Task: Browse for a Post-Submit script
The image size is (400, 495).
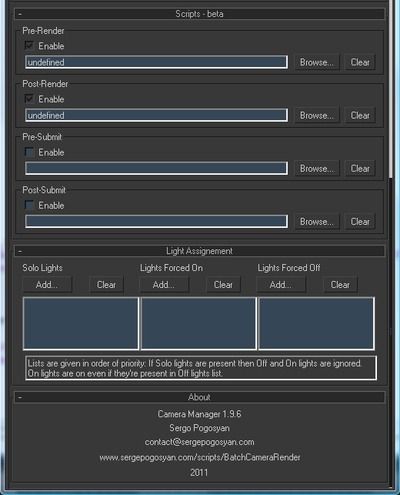Action: coord(317,222)
